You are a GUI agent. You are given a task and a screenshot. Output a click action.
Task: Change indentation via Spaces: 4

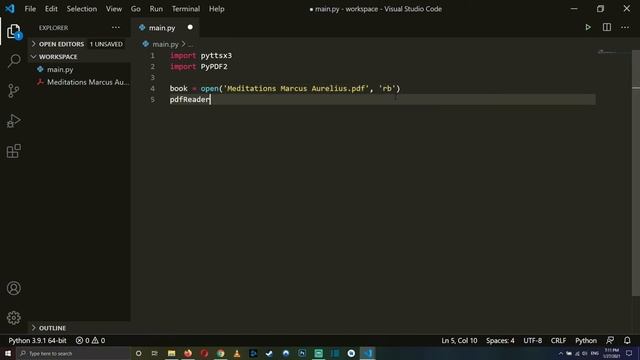(x=500, y=340)
